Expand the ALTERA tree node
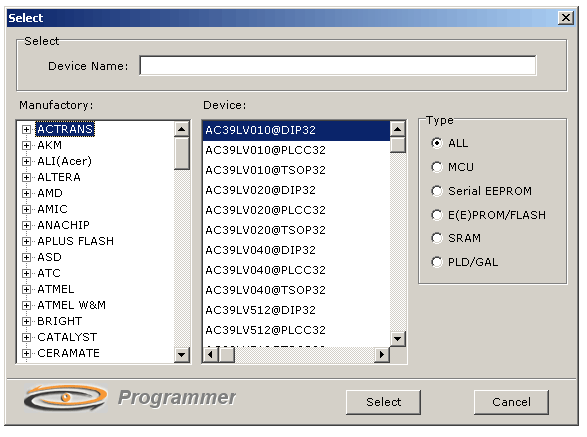Image resolution: width=587 pixels, height=437 pixels. click(x=26, y=177)
